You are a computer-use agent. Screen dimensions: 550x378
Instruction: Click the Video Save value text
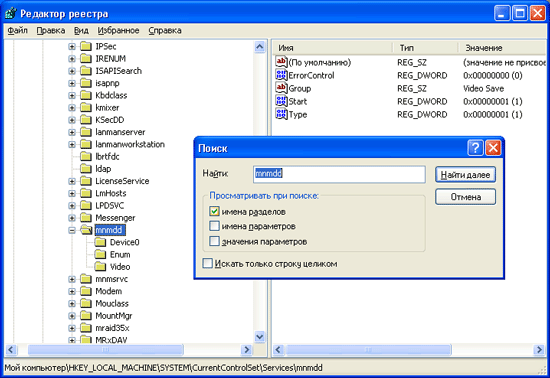tap(483, 88)
